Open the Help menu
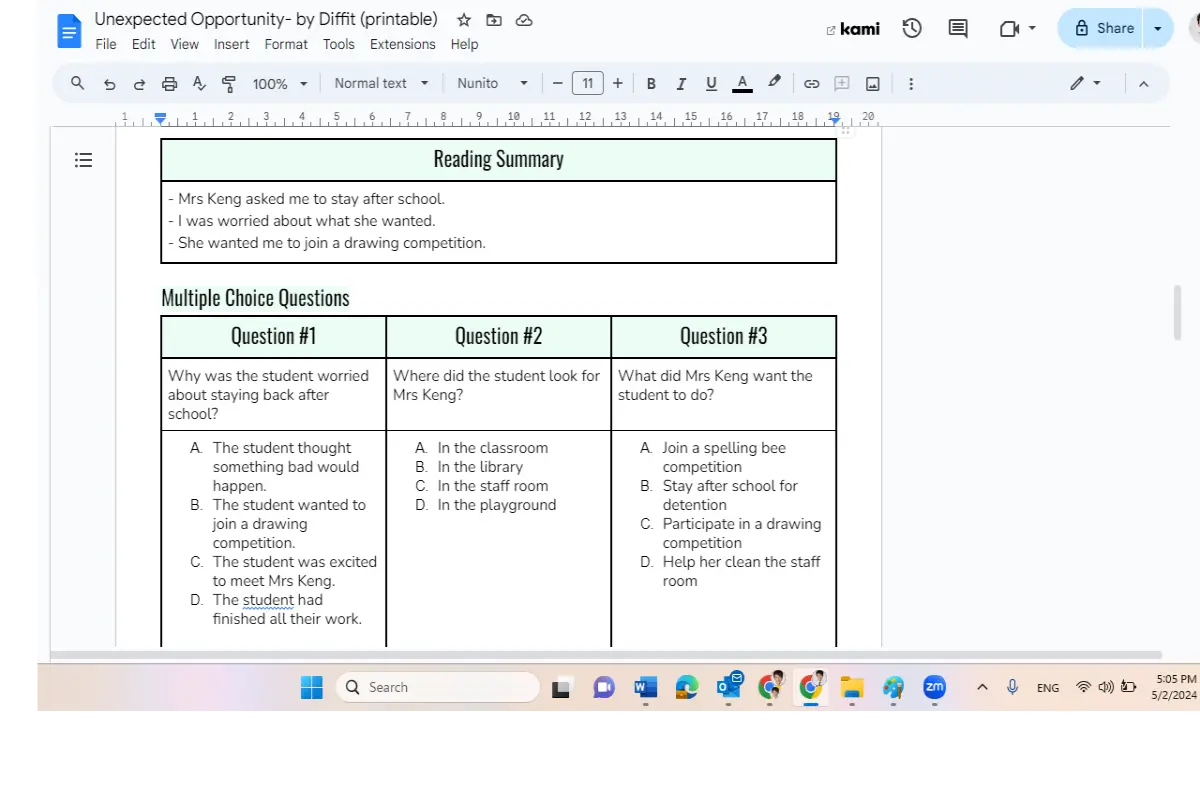The height and width of the screenshot is (800, 1200). pyautogui.click(x=464, y=44)
